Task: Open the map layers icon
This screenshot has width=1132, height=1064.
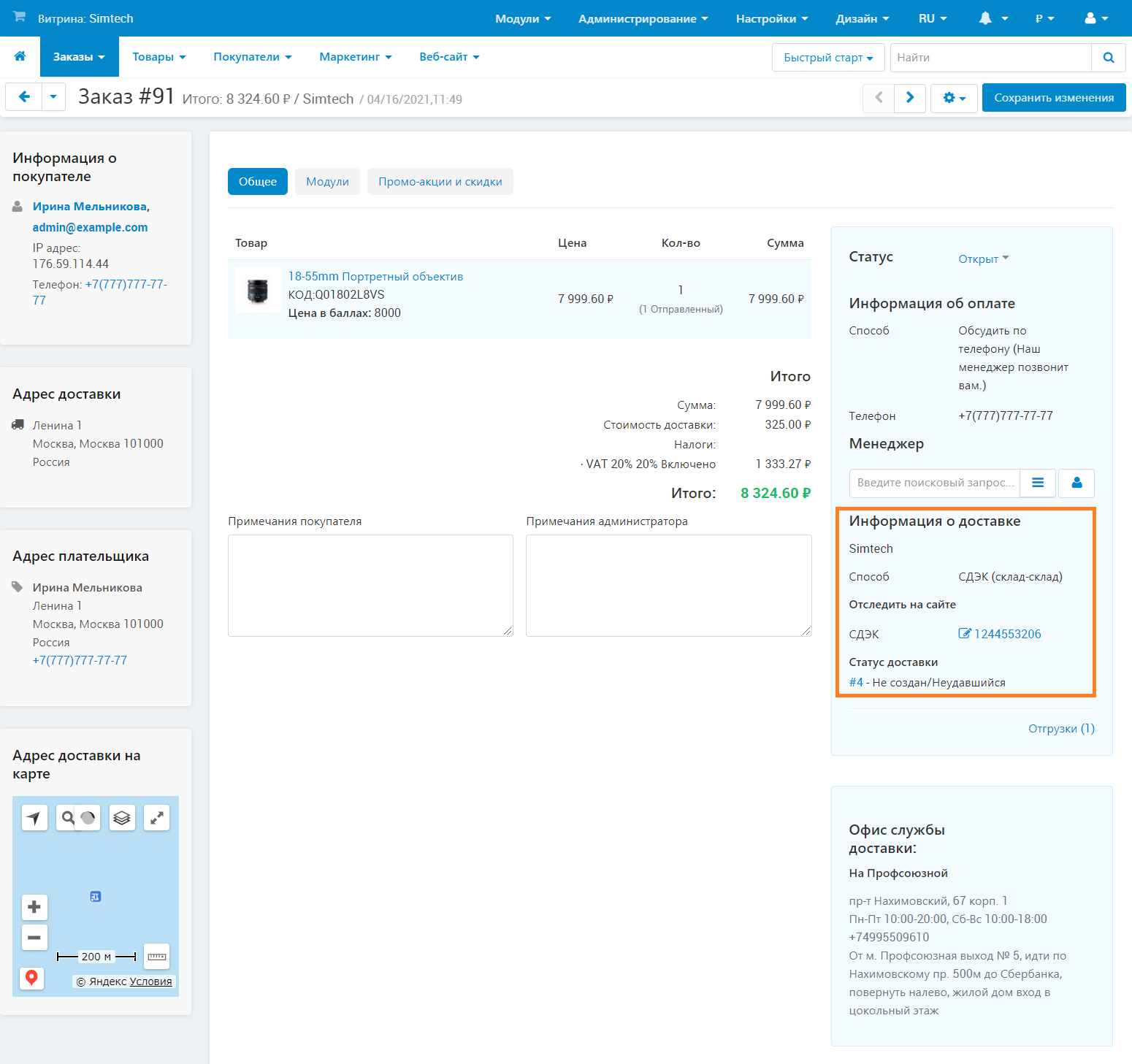Action: [x=122, y=818]
